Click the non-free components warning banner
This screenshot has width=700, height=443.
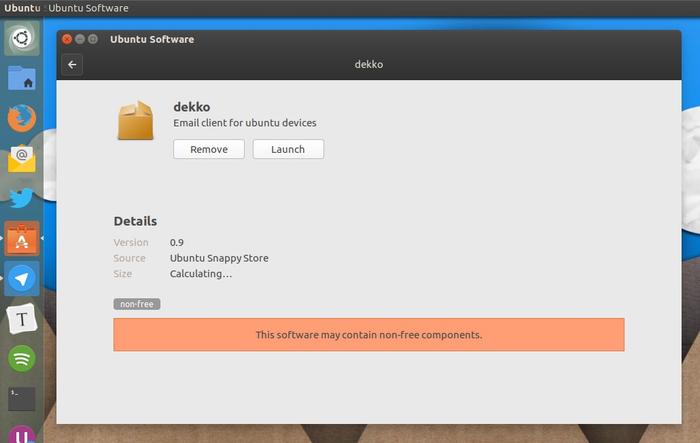369,334
